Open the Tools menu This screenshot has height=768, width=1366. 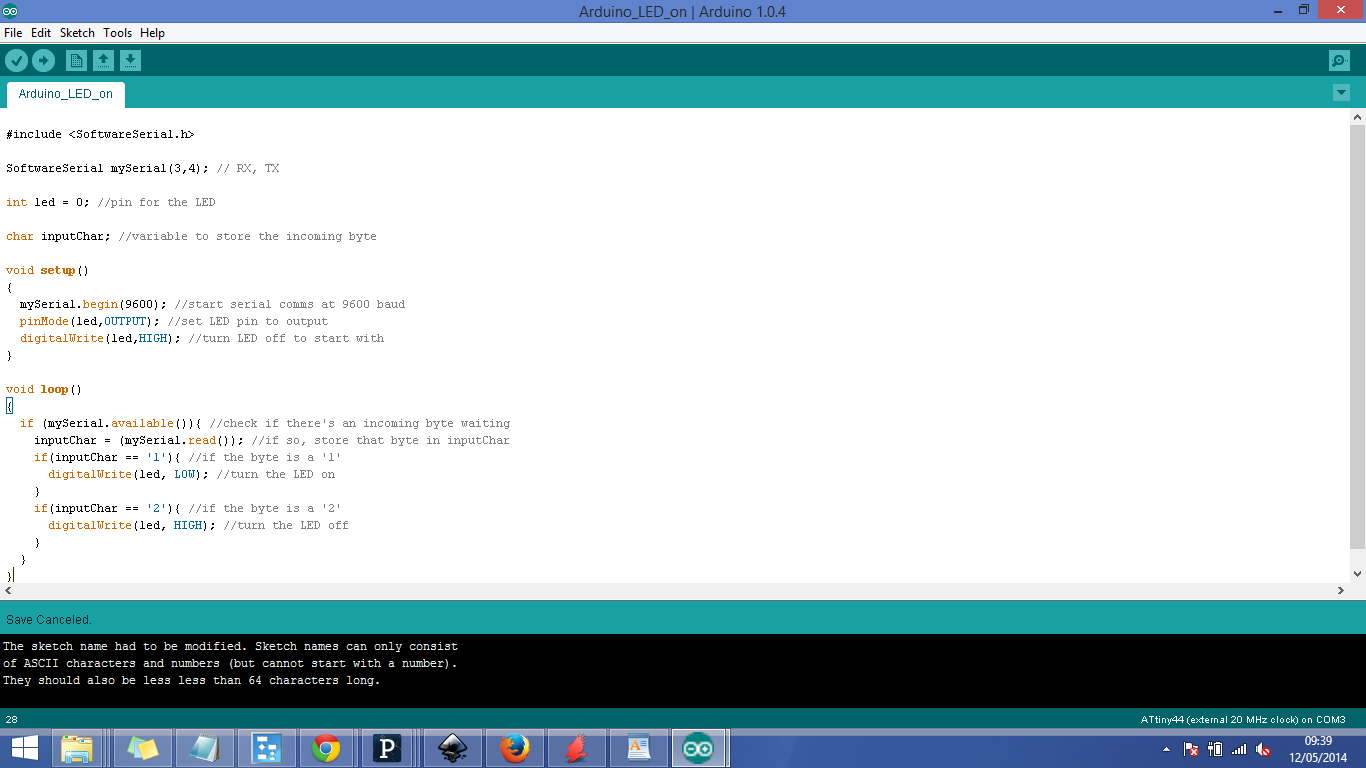(x=117, y=33)
